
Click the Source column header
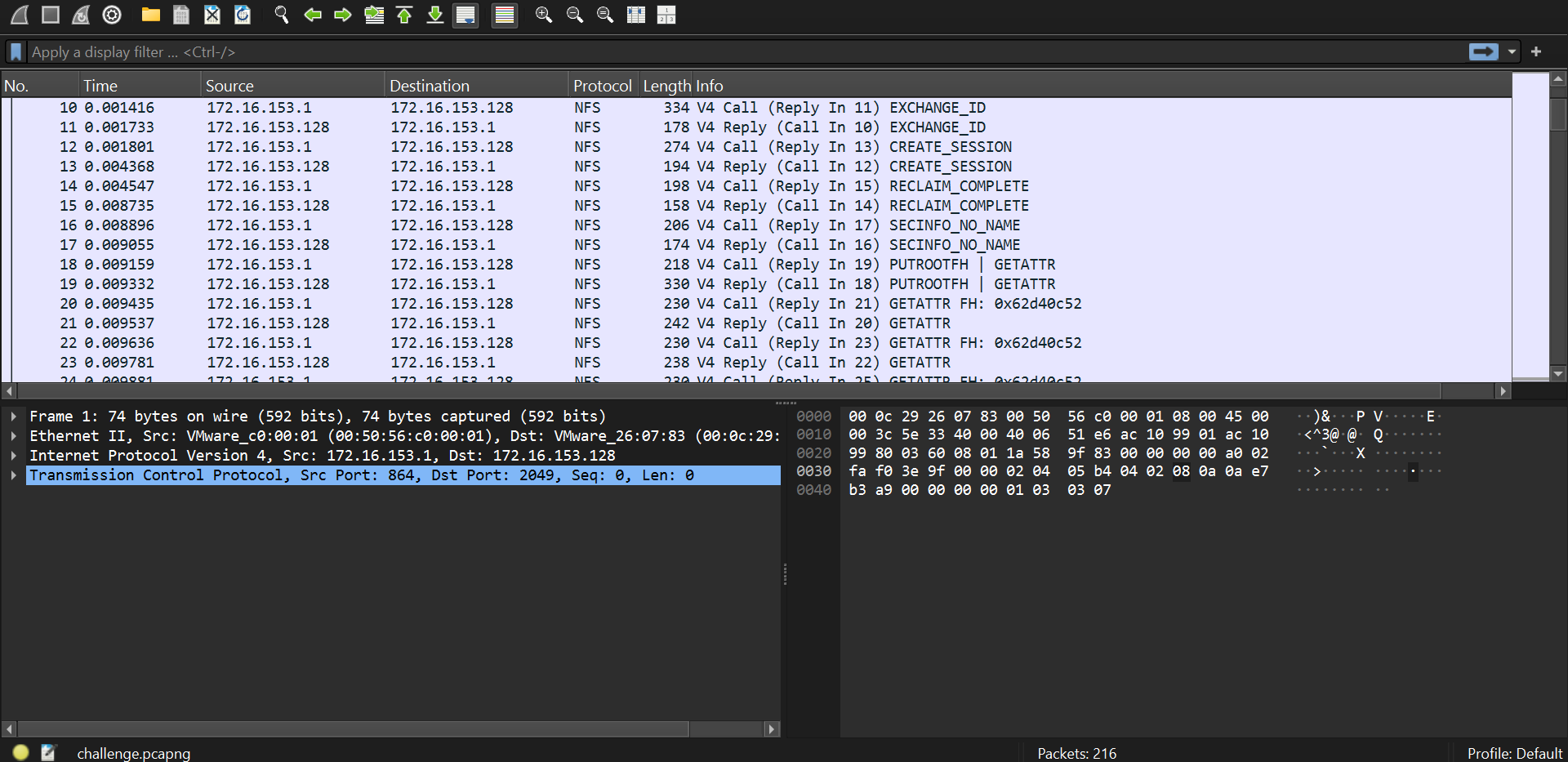(x=229, y=86)
